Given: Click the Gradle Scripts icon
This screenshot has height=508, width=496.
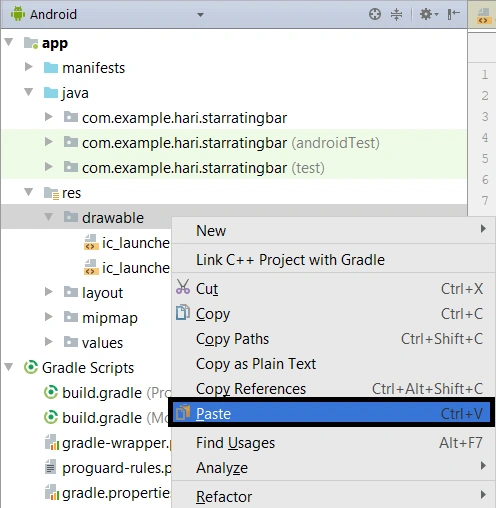Looking at the screenshot, I should coord(31,367).
